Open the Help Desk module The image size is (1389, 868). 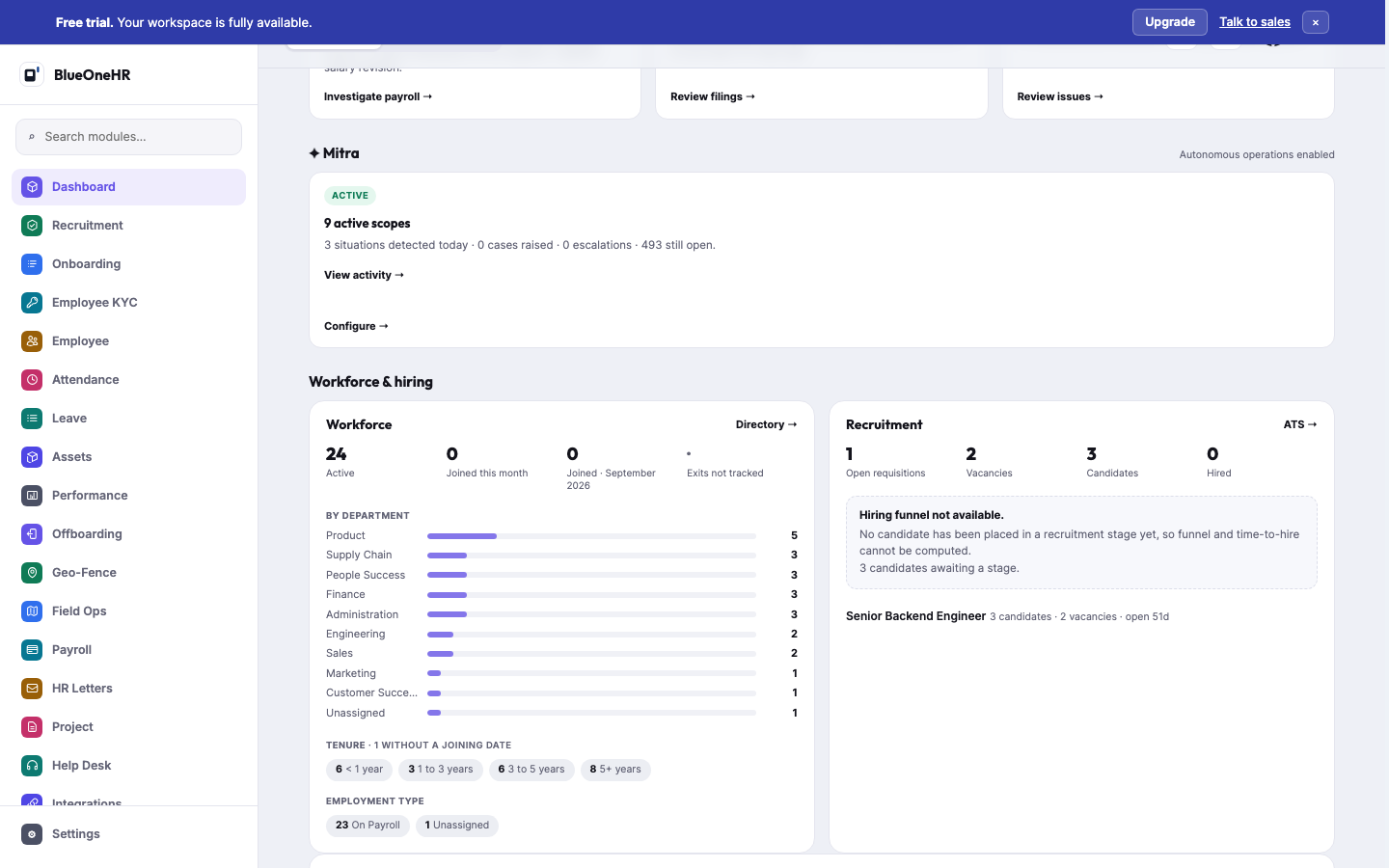click(x=128, y=766)
